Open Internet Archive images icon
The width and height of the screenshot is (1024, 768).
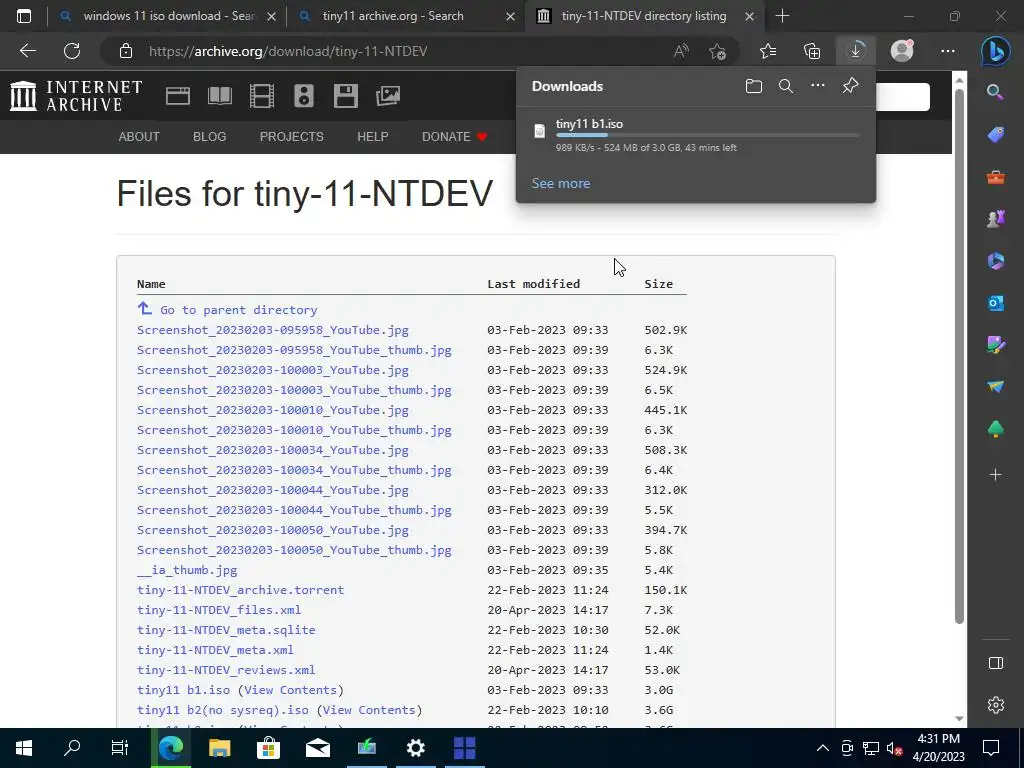click(388, 96)
